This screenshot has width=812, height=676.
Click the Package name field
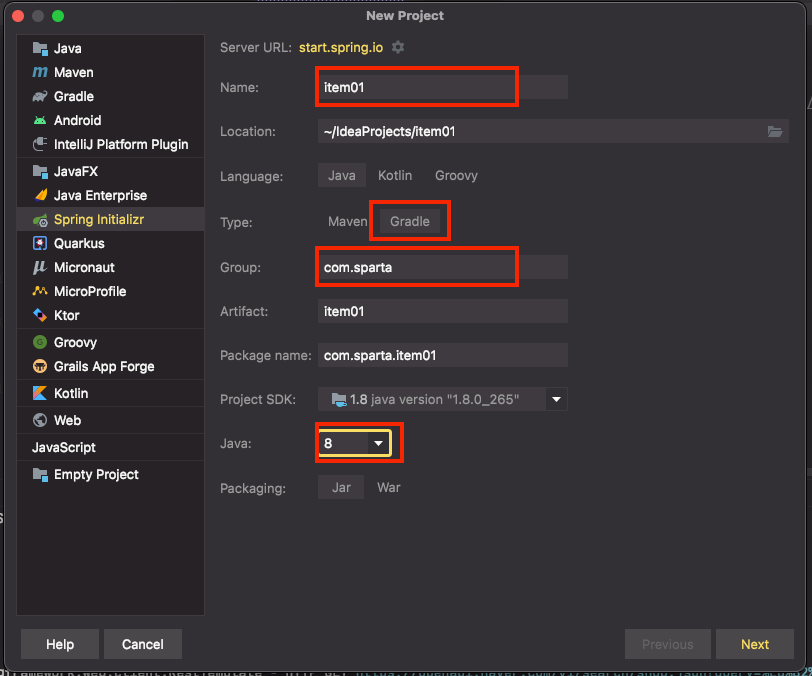coord(443,355)
